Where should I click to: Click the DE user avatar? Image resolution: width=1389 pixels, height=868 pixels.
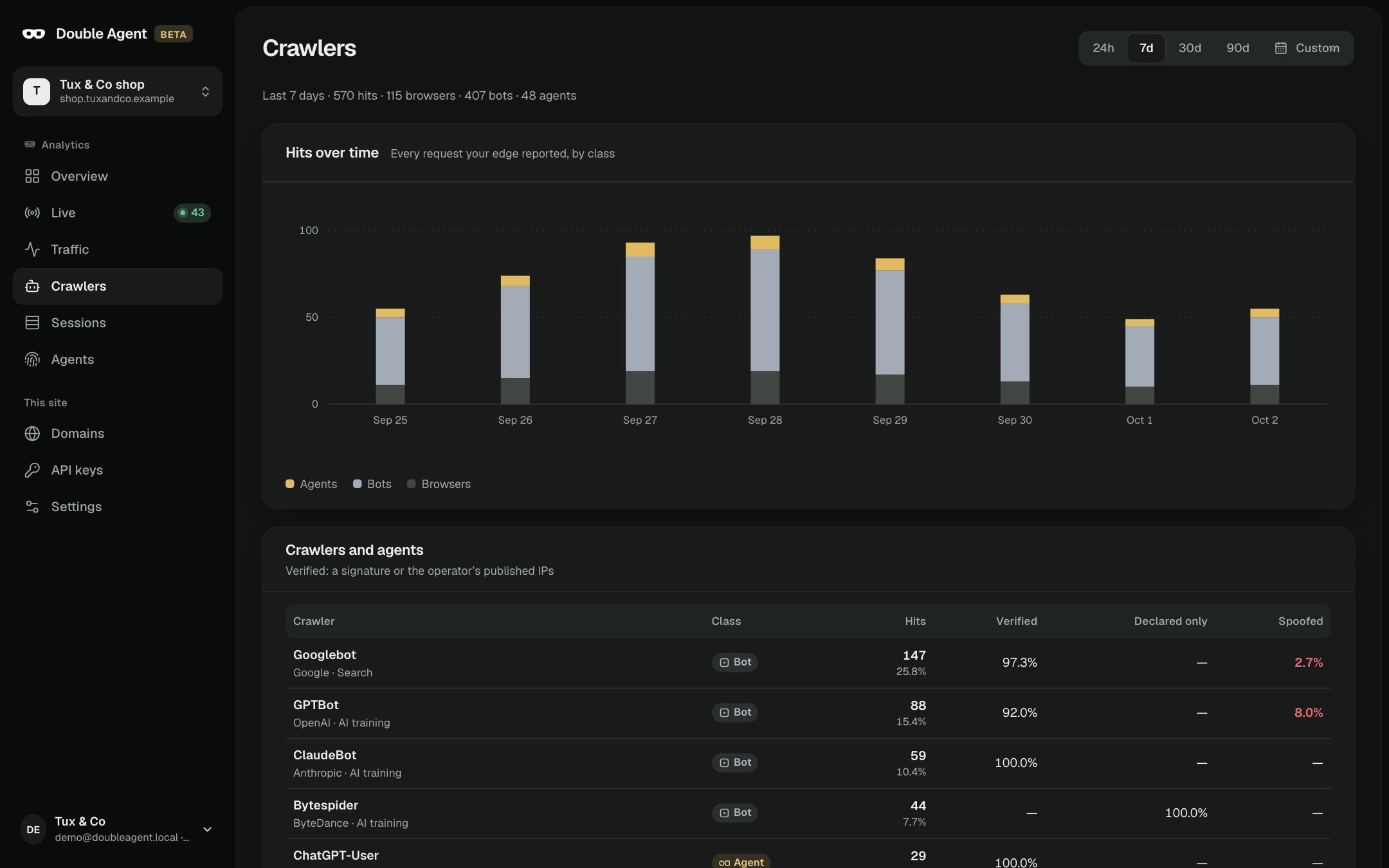(x=33, y=829)
